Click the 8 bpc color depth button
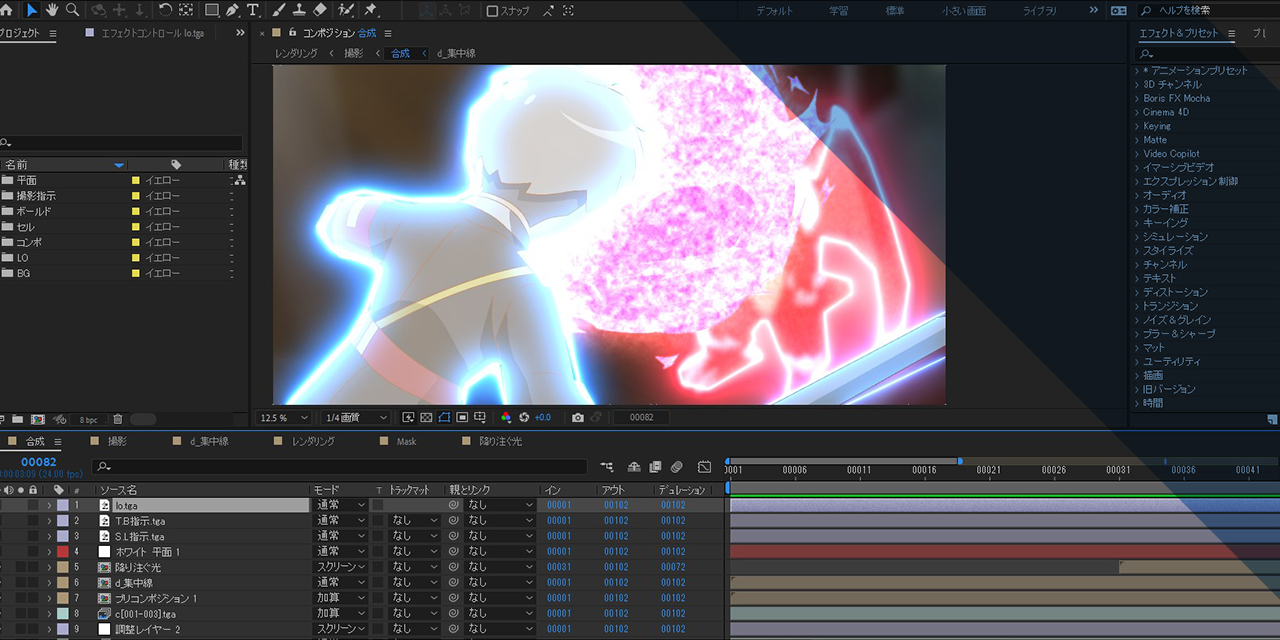Screen dimensions: 1280x640 pyautogui.click(x=89, y=419)
